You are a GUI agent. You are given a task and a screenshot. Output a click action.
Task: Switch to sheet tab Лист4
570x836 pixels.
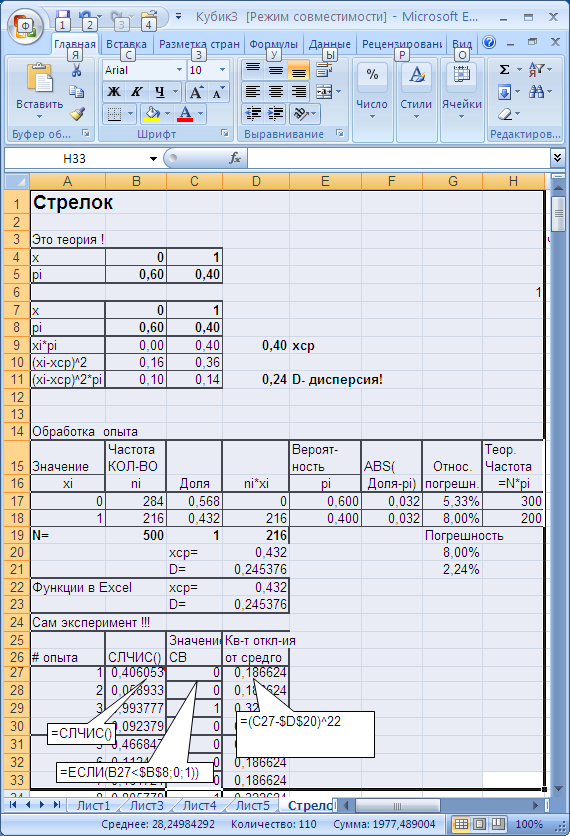[x=200, y=805]
